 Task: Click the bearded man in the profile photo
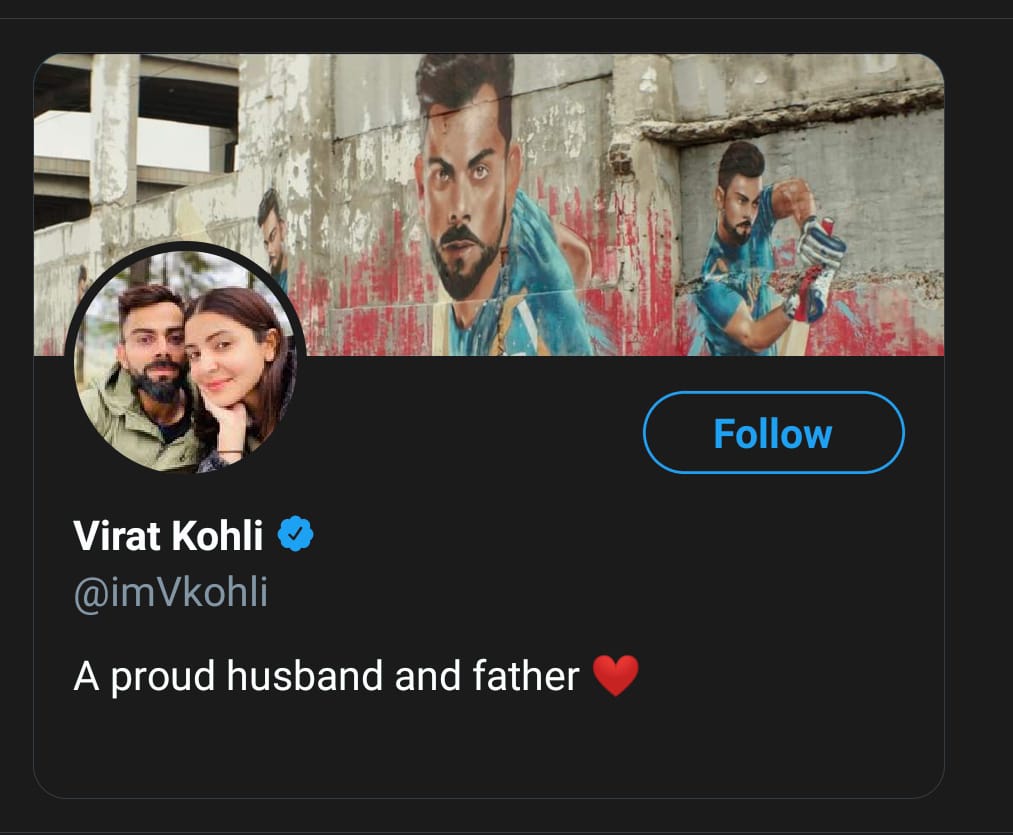(148, 340)
